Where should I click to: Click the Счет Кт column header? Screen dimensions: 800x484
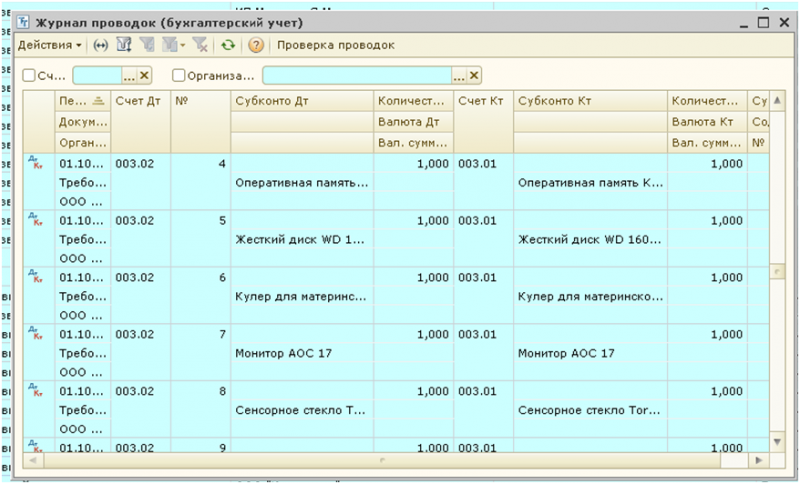483,122
